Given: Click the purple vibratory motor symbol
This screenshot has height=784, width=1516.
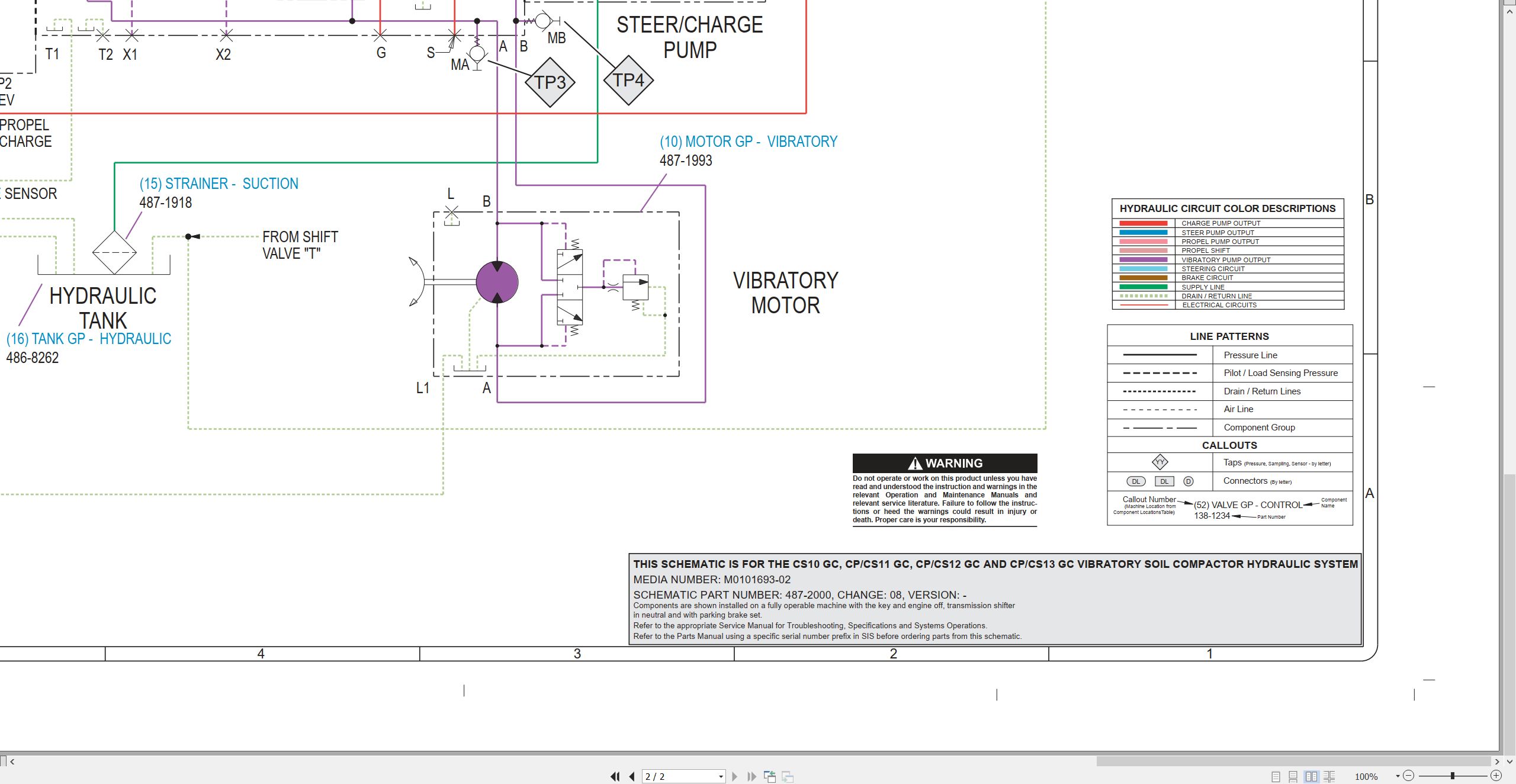Looking at the screenshot, I should coord(497,282).
